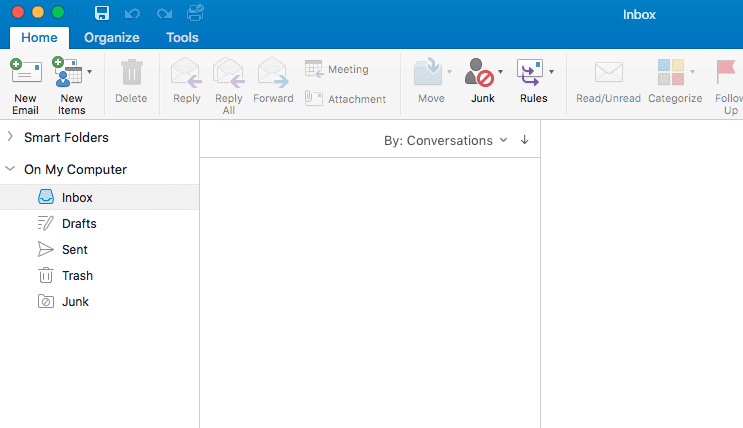Open the By: Conversations sort dropdown
The width and height of the screenshot is (743, 428).
[x=445, y=140]
